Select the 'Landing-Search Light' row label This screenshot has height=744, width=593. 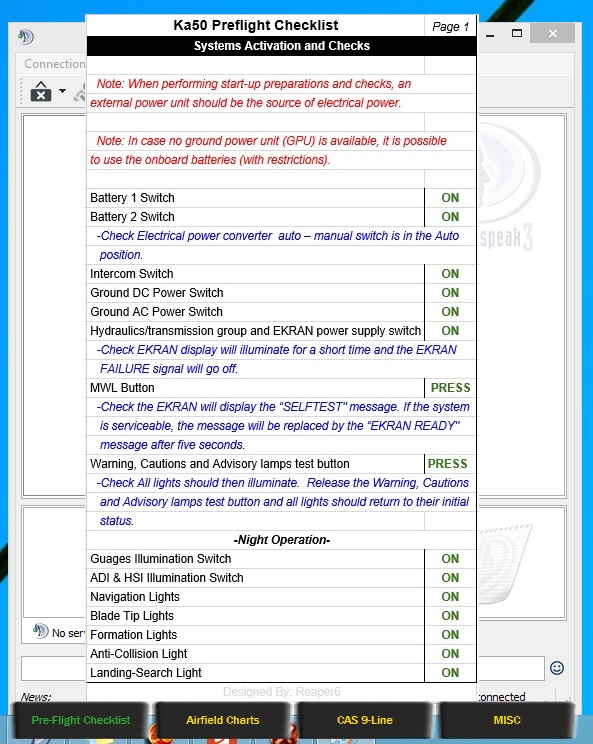(x=146, y=672)
